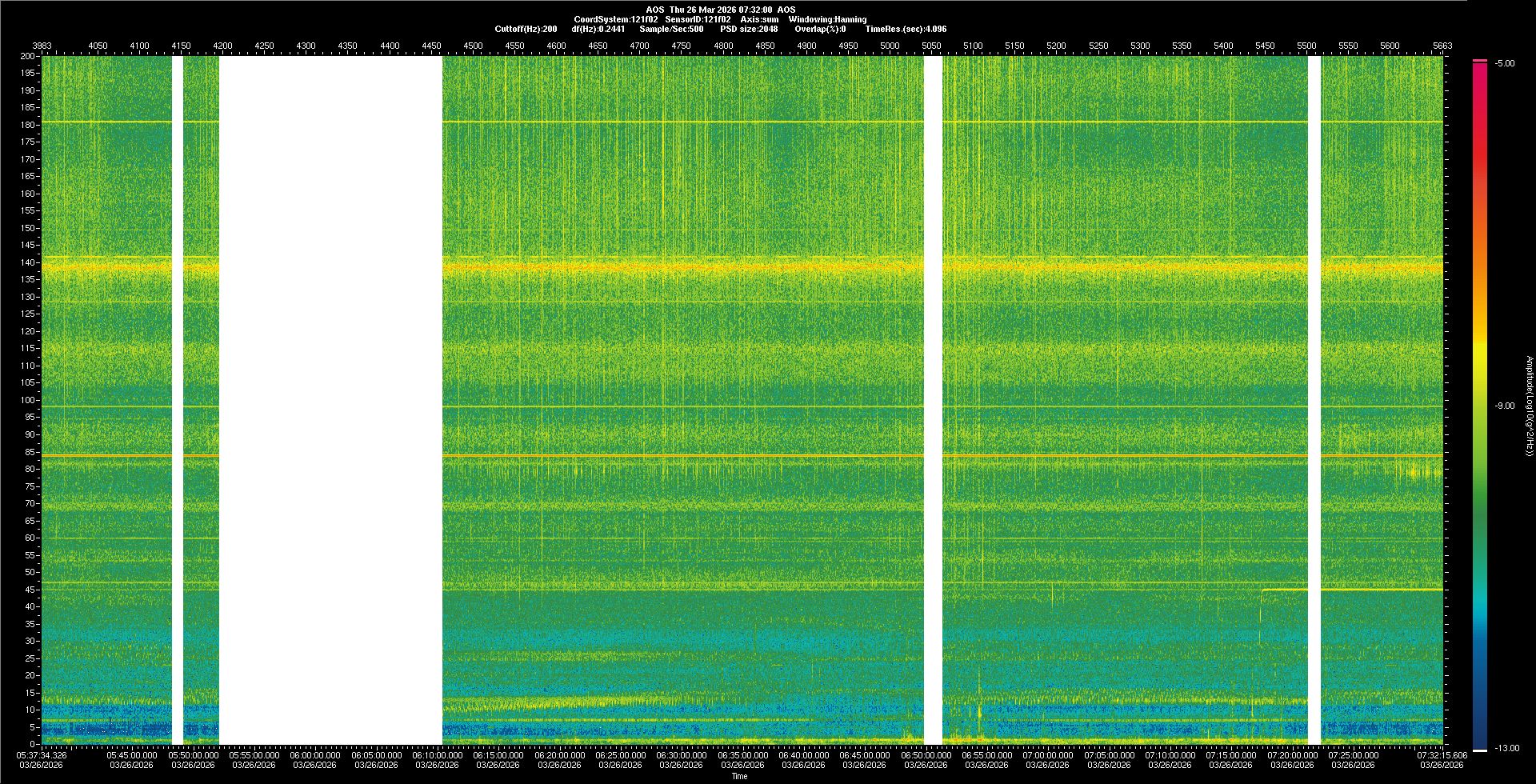Click the PSD size:2048 parameter text
This screenshot has width=1536, height=784.
pos(749,29)
